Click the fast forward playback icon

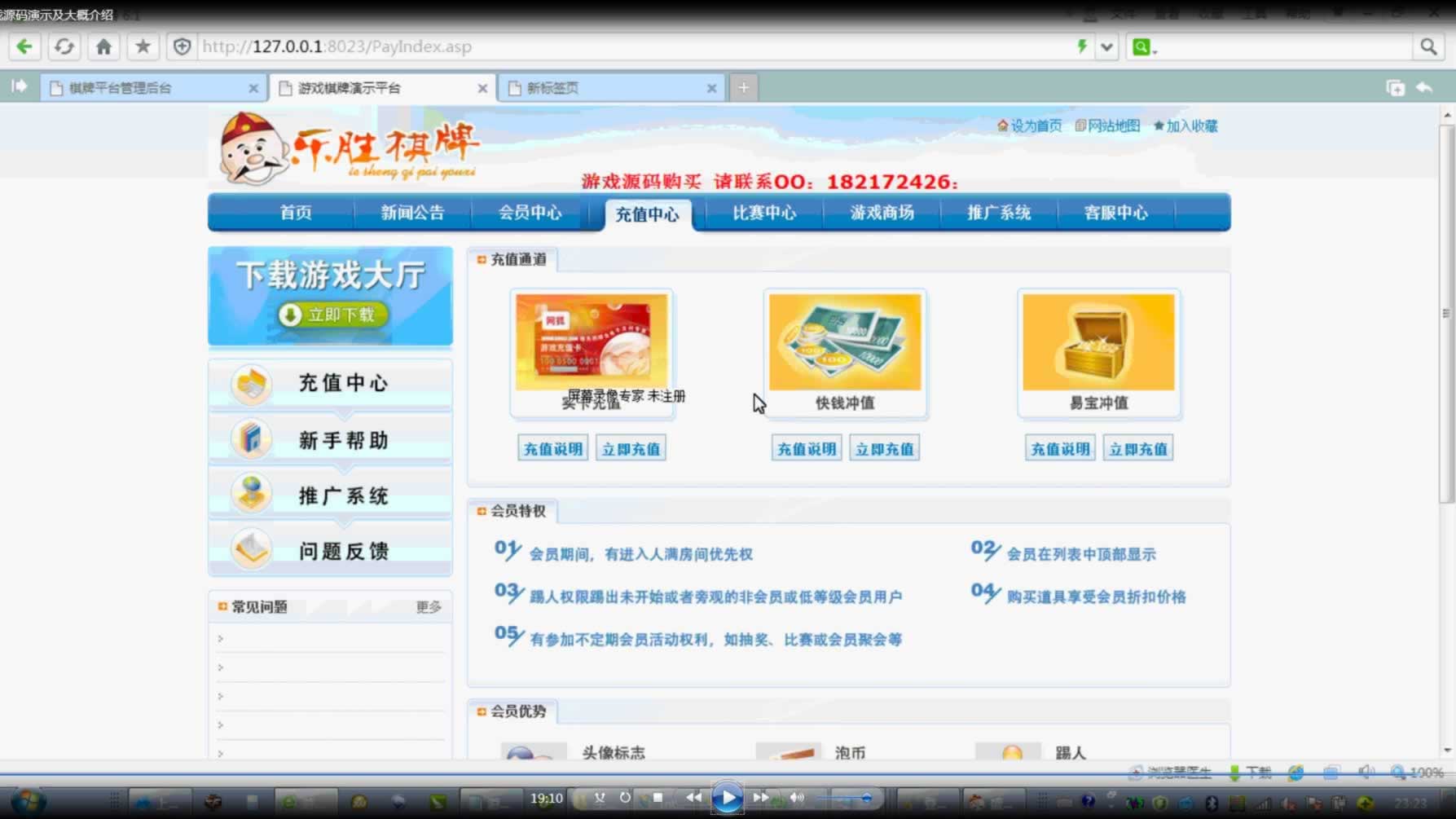pyautogui.click(x=760, y=798)
